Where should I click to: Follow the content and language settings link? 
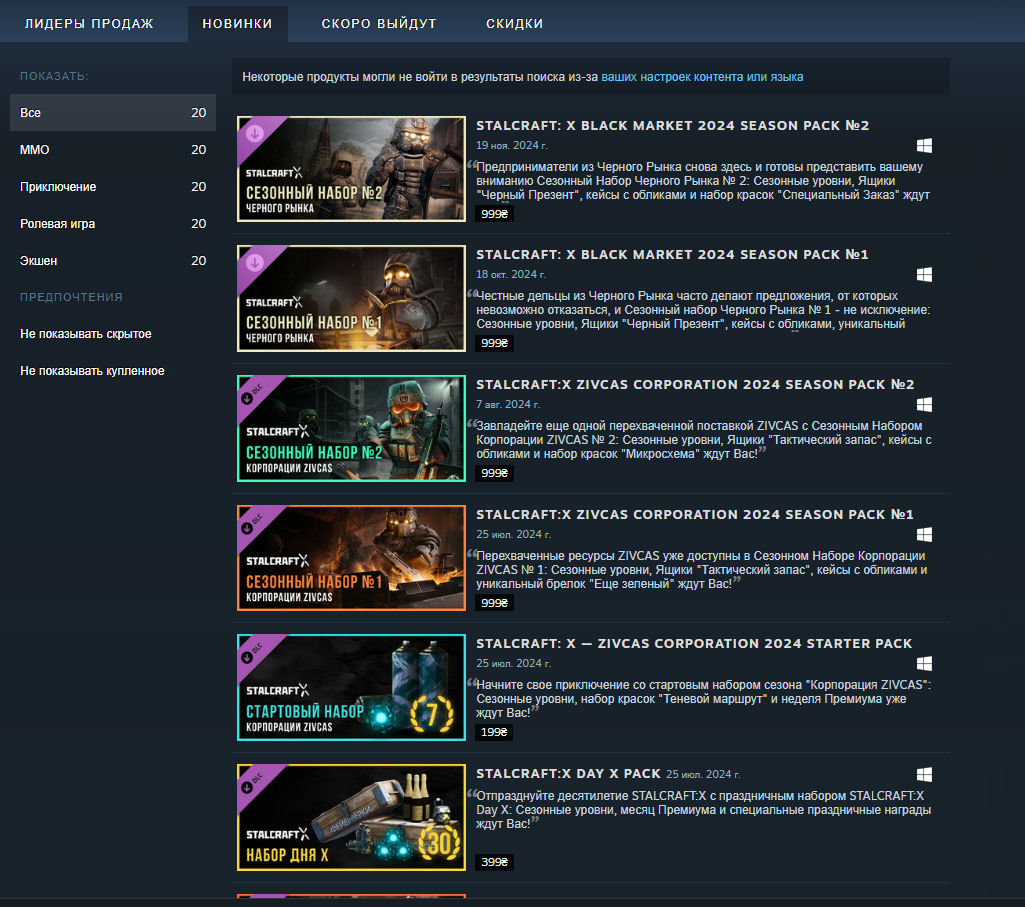tap(702, 77)
